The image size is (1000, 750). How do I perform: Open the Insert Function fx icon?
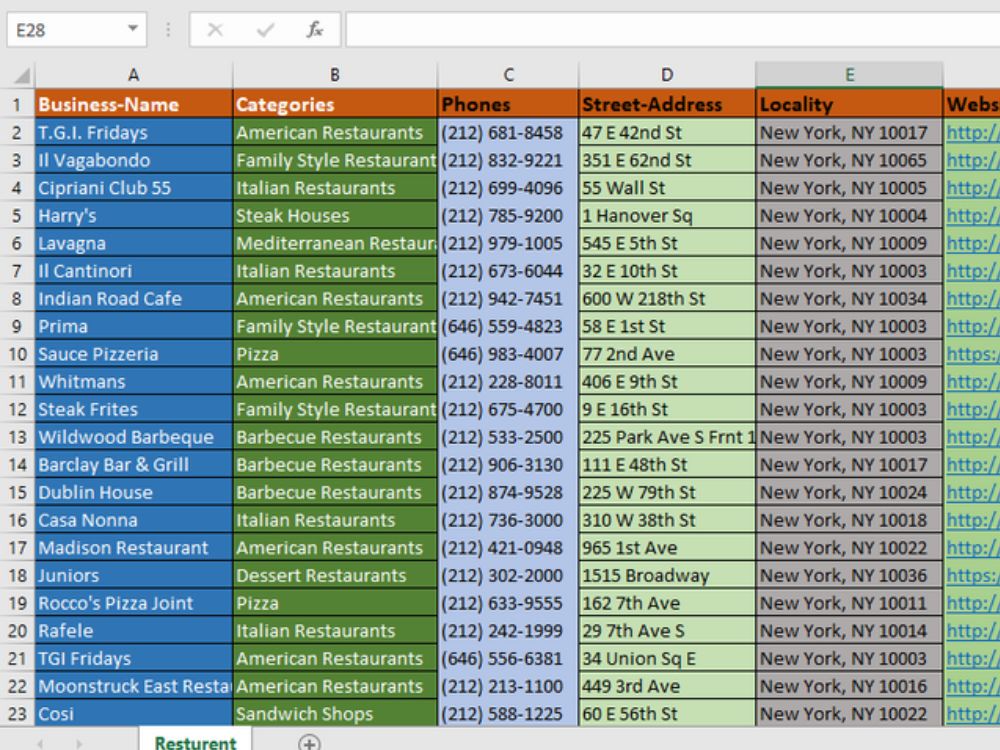(x=314, y=29)
